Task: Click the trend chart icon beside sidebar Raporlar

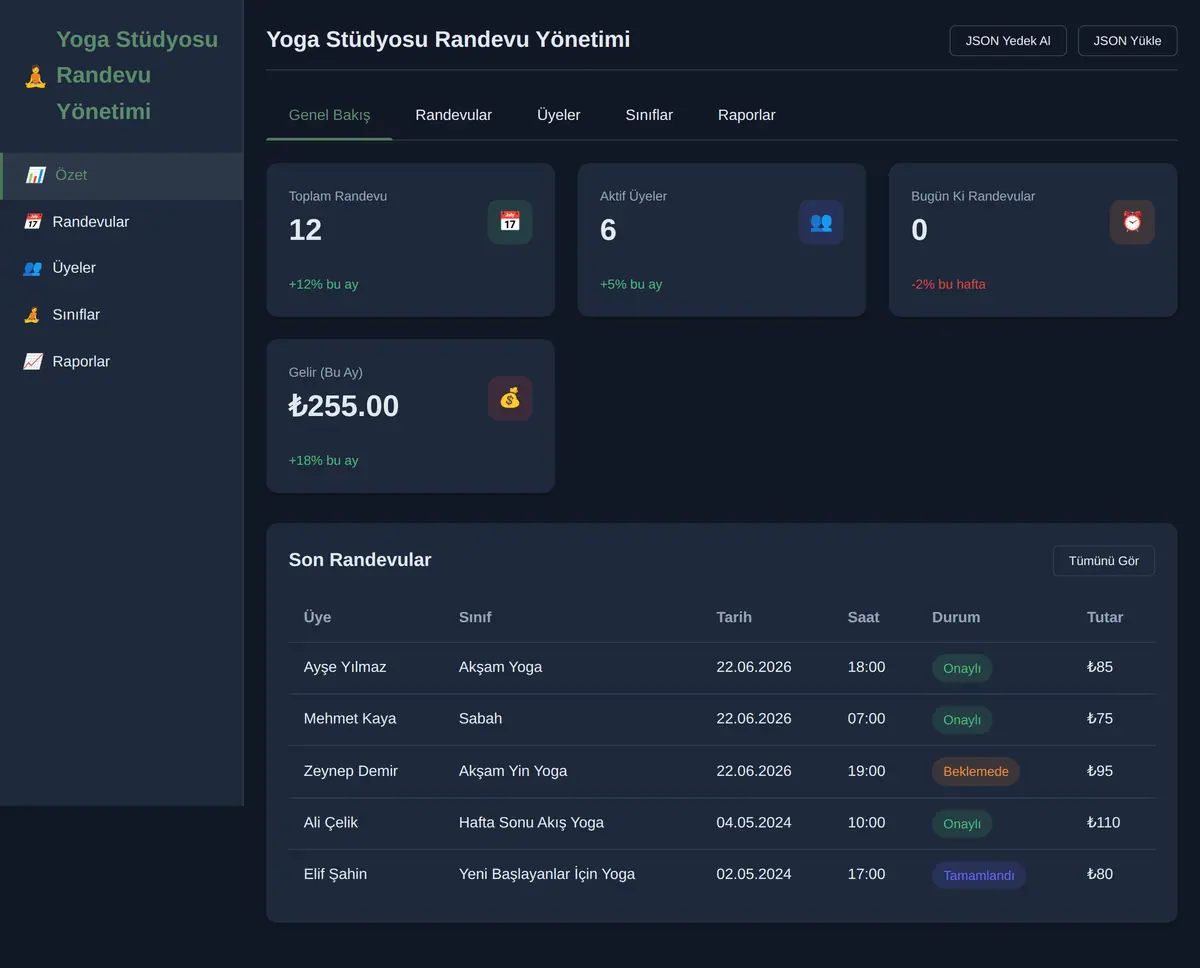Action: tap(33, 362)
